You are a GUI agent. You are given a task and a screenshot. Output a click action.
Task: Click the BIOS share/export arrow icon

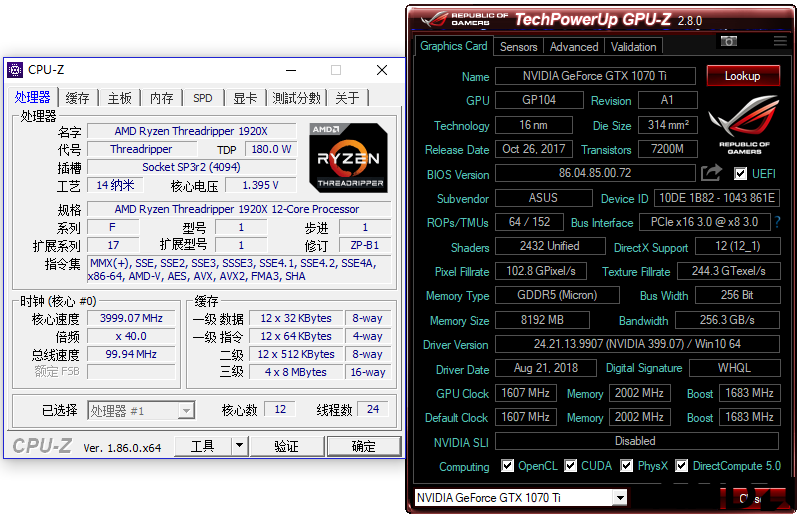711,173
